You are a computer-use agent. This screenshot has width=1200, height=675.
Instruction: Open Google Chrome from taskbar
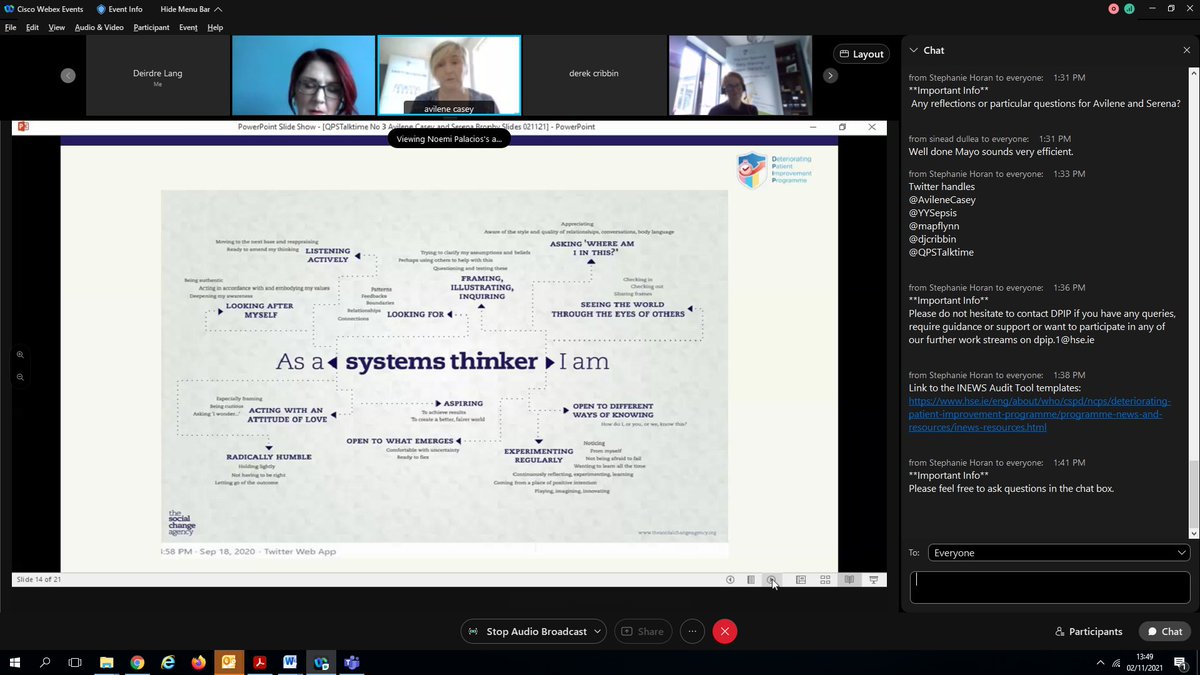click(x=137, y=662)
